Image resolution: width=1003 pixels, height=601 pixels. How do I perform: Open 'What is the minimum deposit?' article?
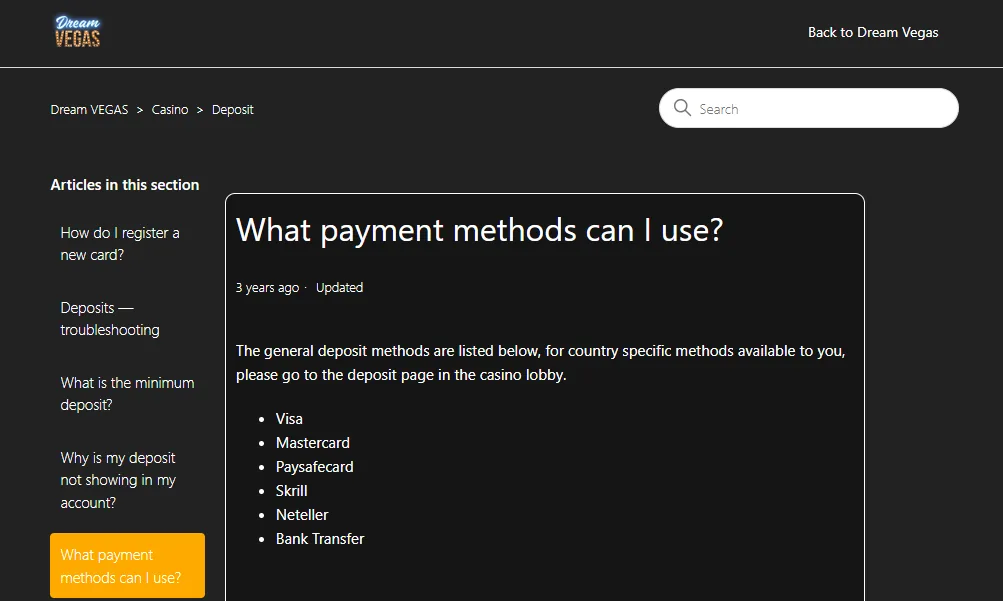point(127,394)
